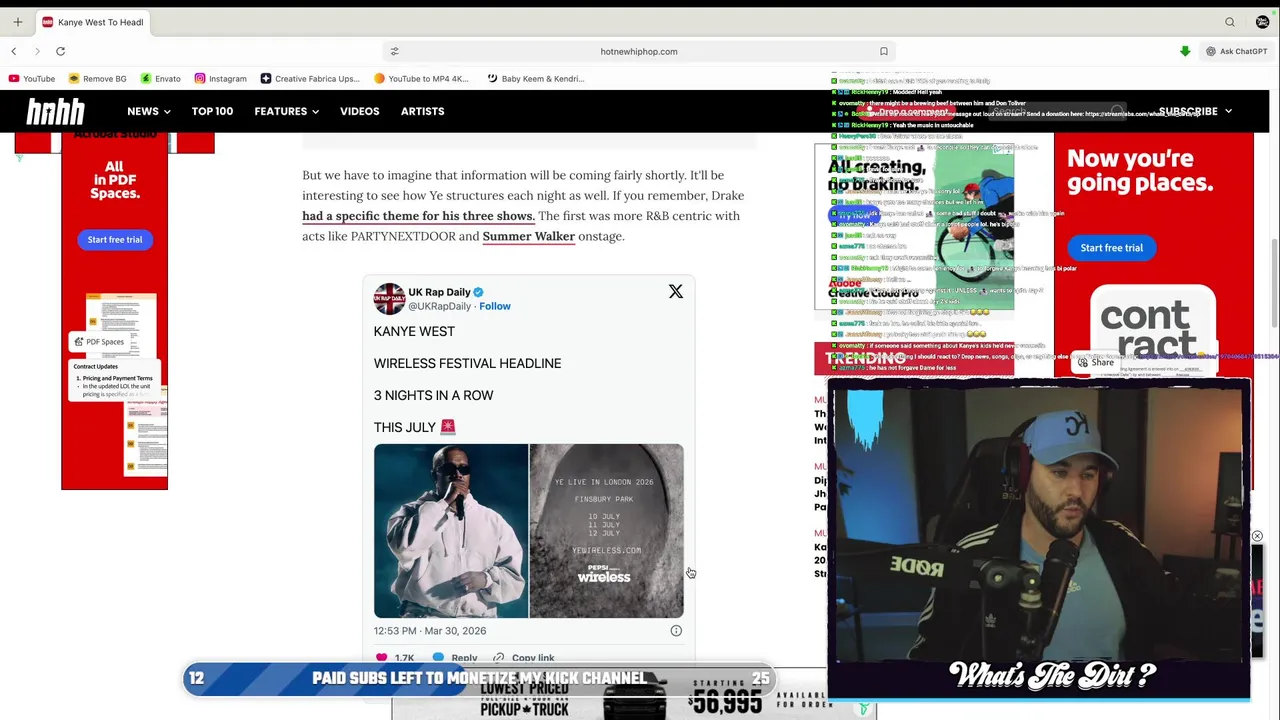Screen dimensions: 1280x720
Task: Go to the VIDEOS section
Action: pos(359,111)
